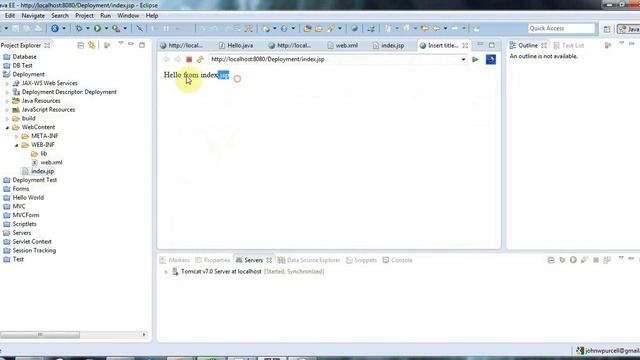Screen dimensions: 640x360
Task: Click the Run Last Tool icon
Action: point(116,29)
